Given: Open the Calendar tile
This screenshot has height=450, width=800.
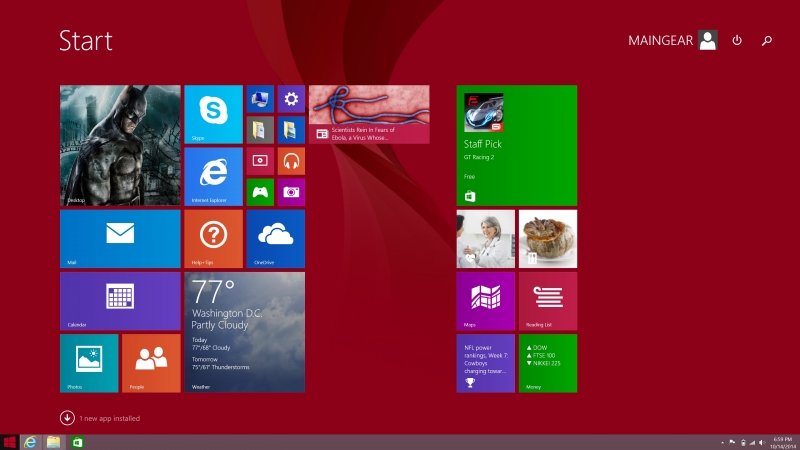Looking at the screenshot, I should (120, 301).
